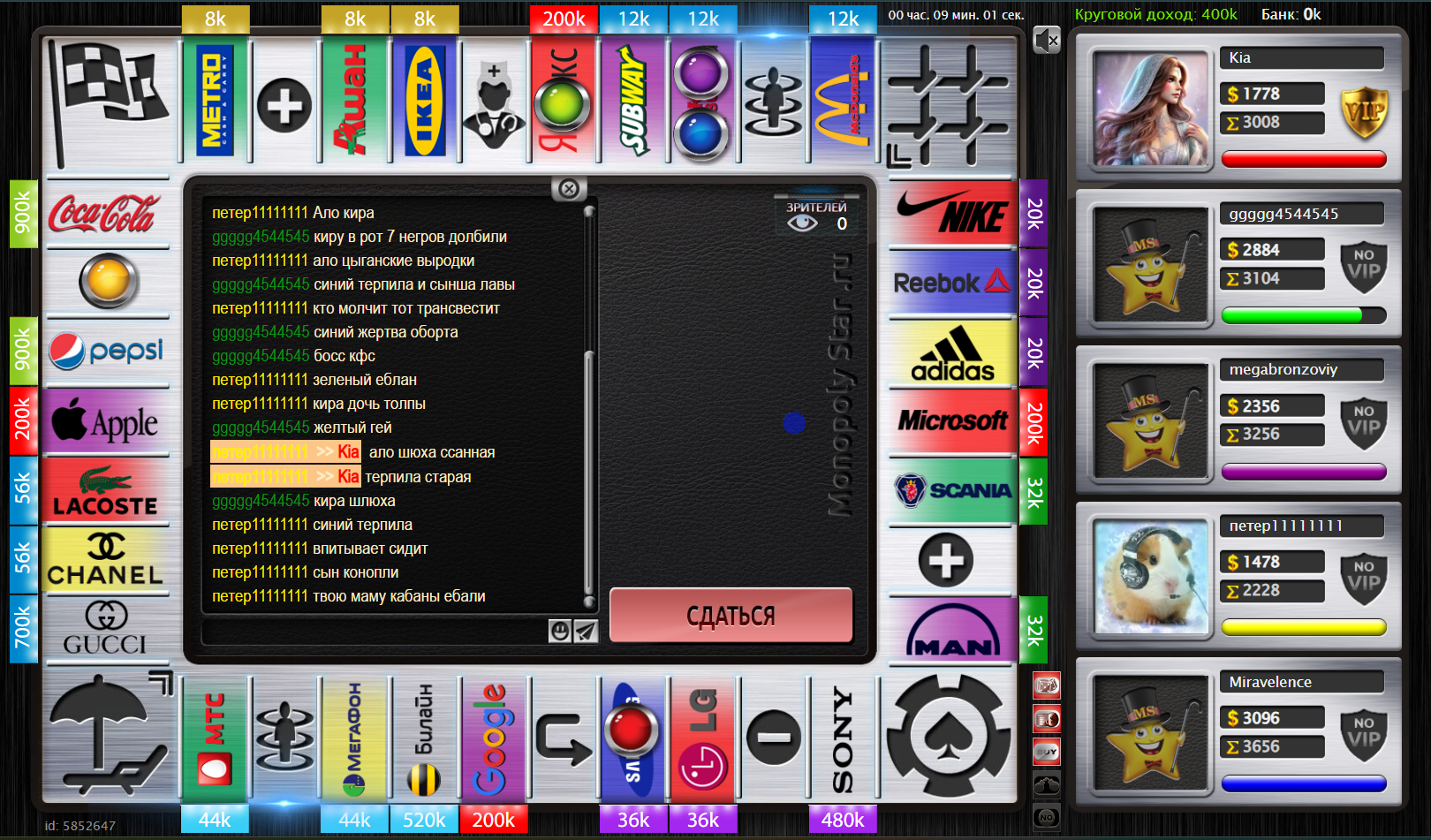The width and height of the screenshot is (1431, 840).
Task: Click Miravelence's $3096 balance
Action: click(1272, 718)
